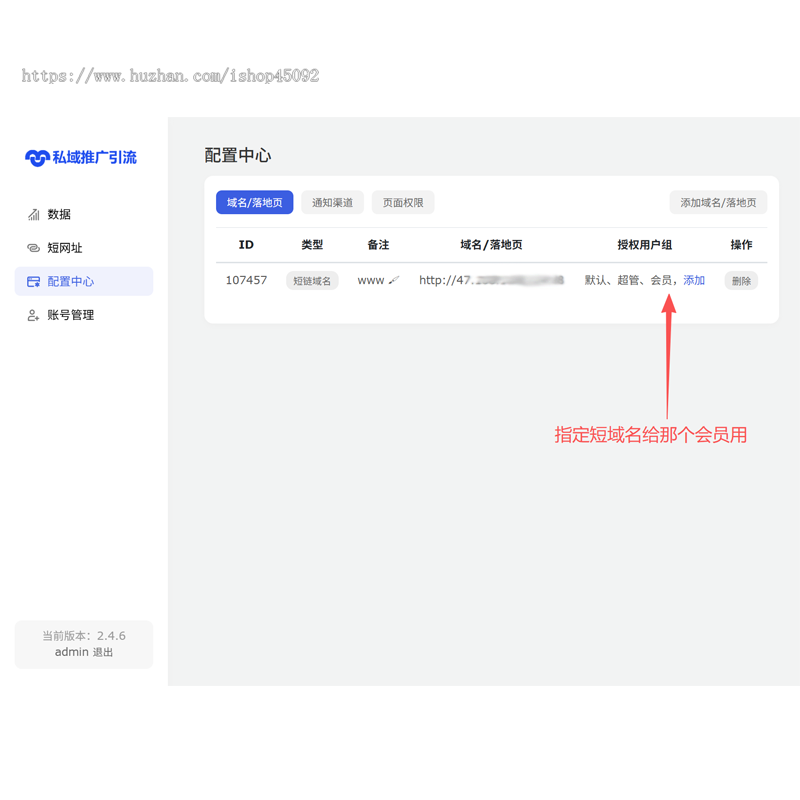800x800 pixels.
Task: Click the ID value 107457
Action: click(246, 280)
